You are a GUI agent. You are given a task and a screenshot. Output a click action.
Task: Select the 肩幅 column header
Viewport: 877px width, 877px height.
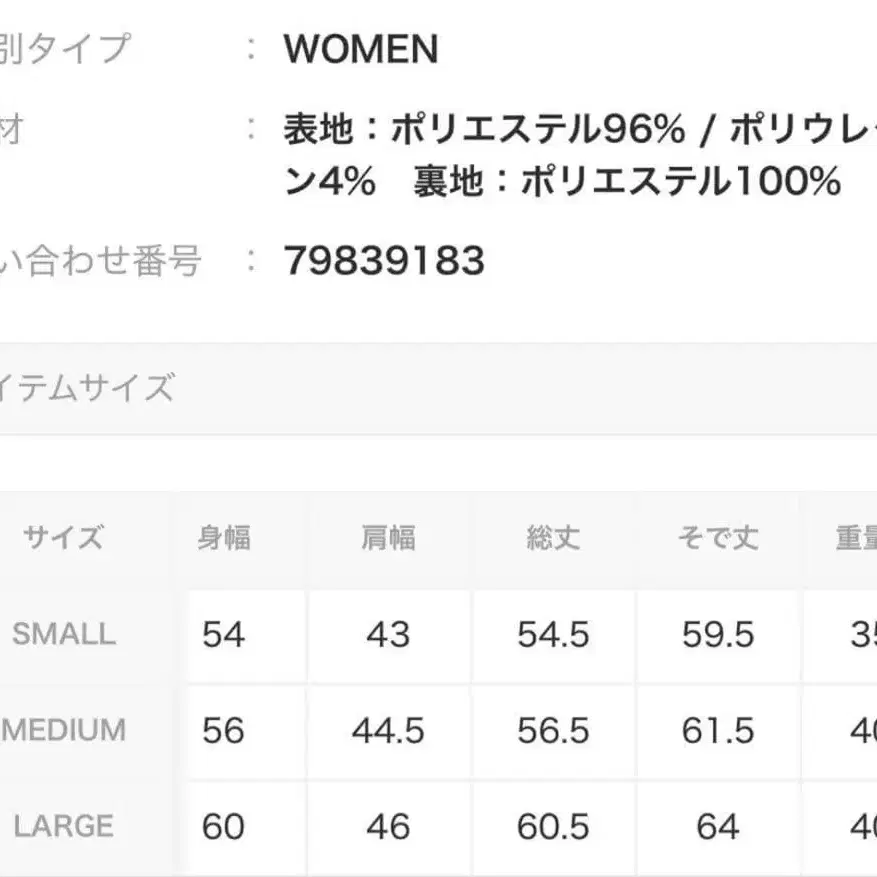pyautogui.click(x=388, y=538)
